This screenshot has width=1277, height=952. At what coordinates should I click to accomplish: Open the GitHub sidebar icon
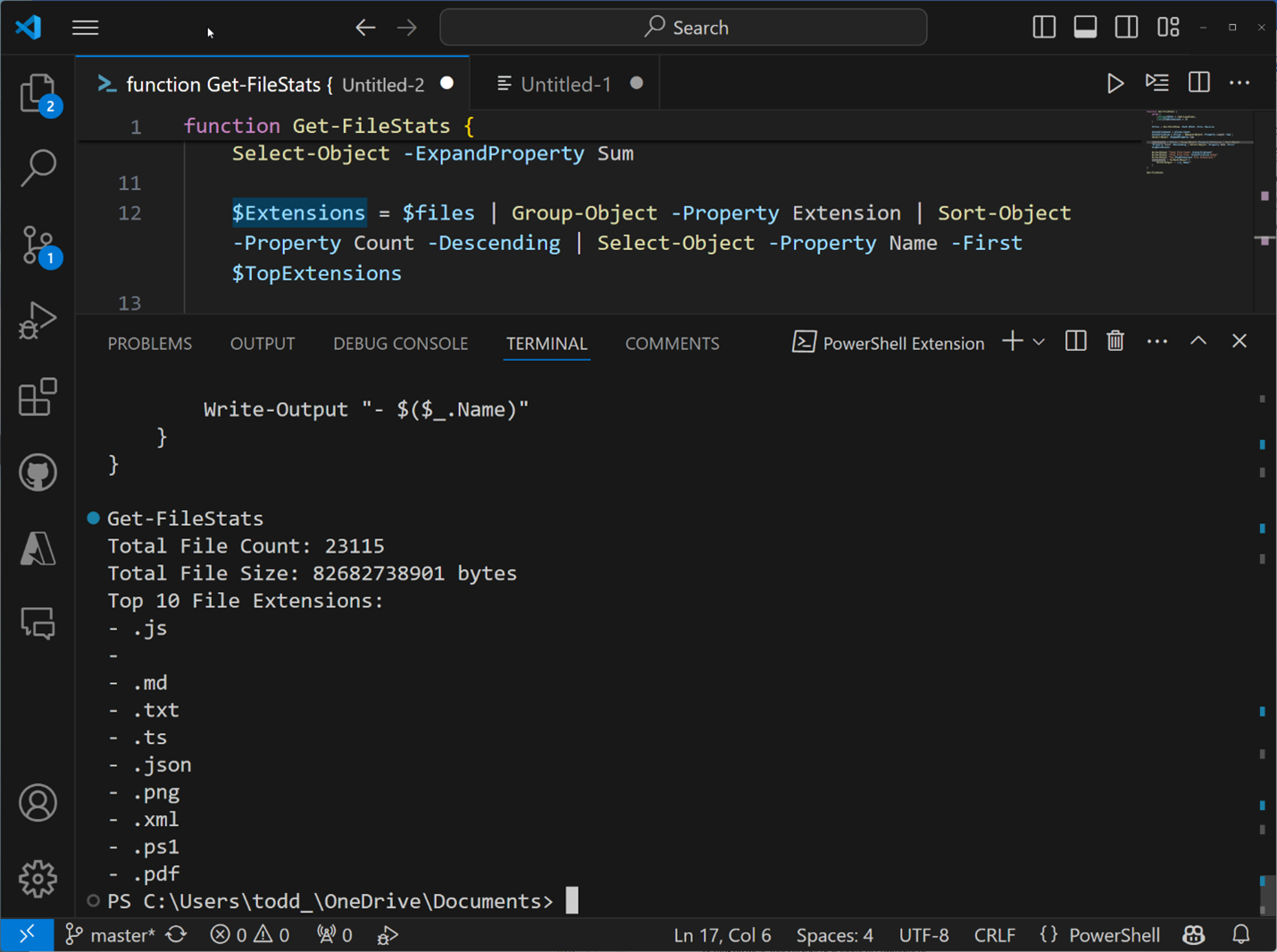[x=38, y=472]
